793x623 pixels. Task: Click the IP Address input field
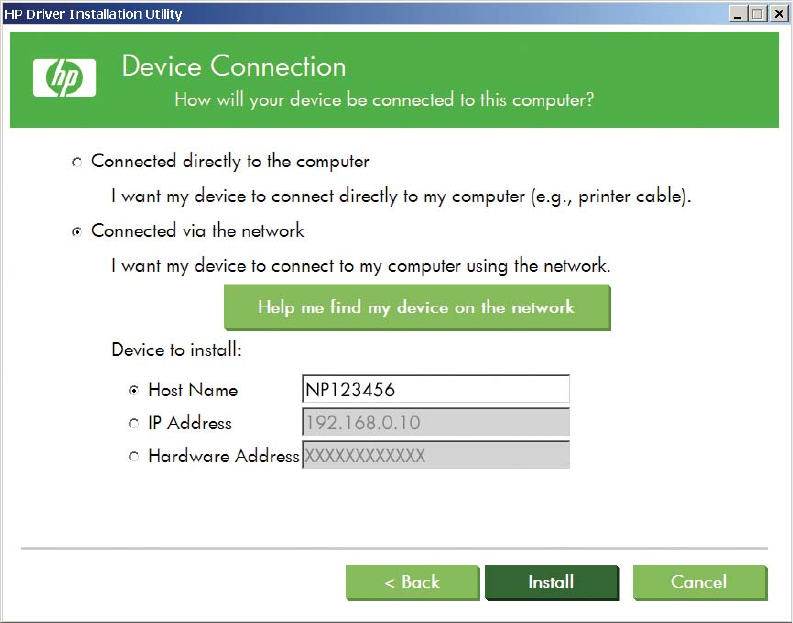[435, 423]
